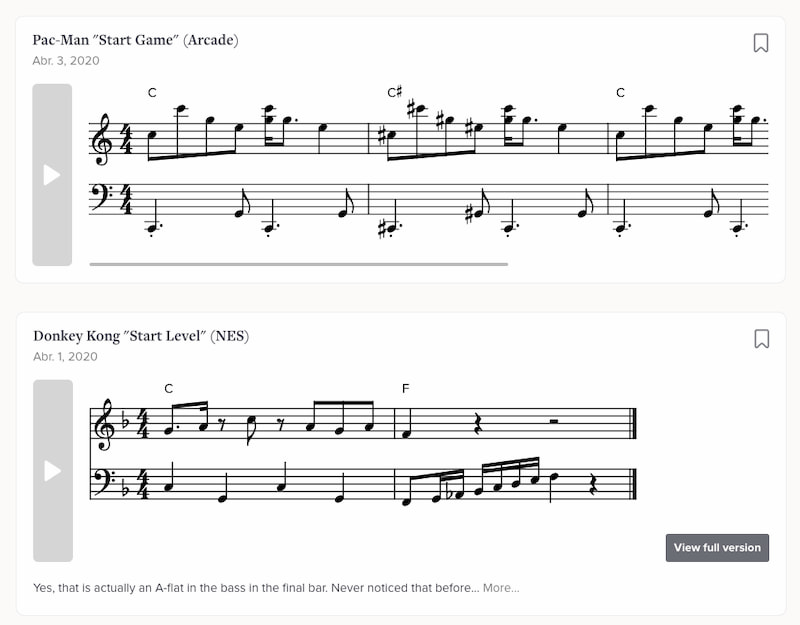The width and height of the screenshot is (800, 625).
Task: Click the Abr. 1, 2020 date
Action: click(66, 356)
